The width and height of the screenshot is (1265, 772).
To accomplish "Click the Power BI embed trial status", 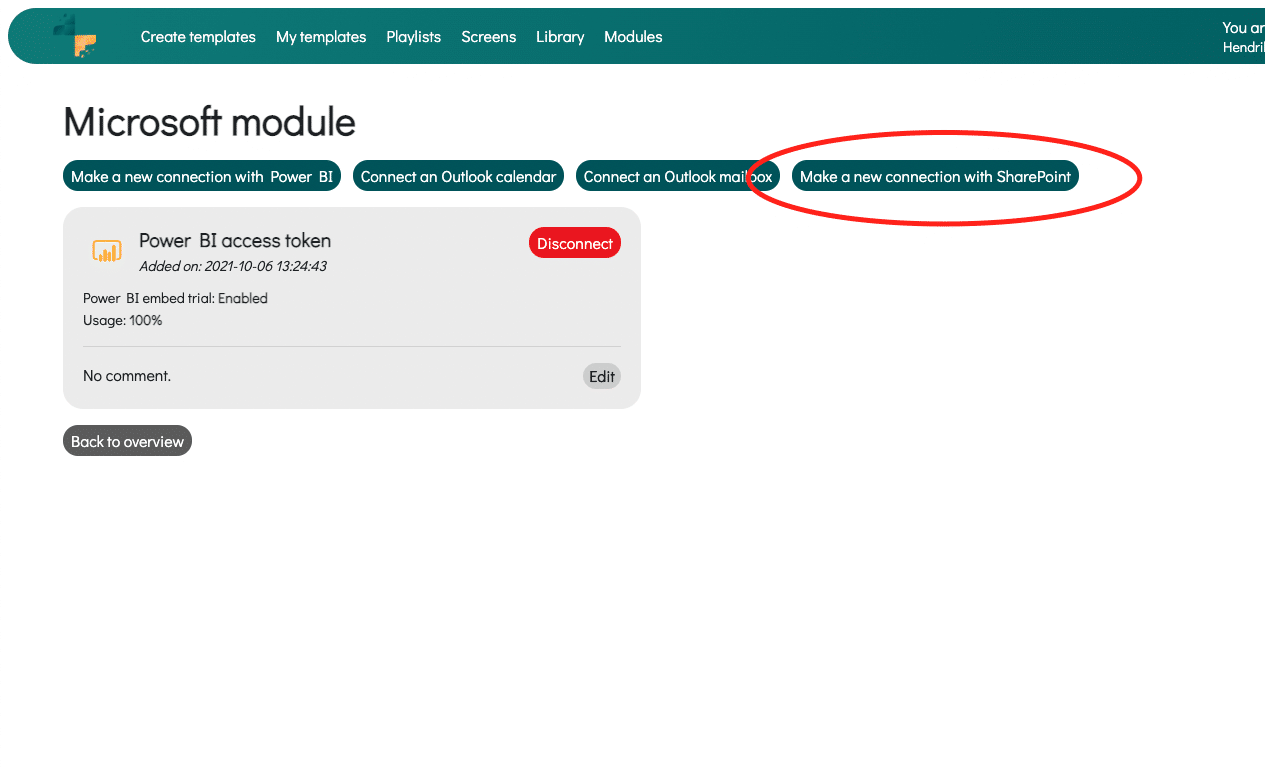I will [x=175, y=298].
